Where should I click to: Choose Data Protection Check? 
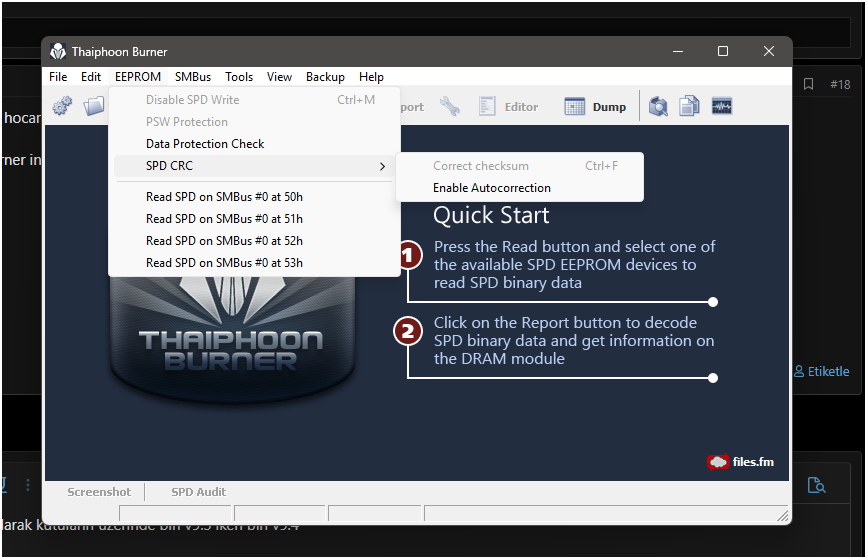click(254, 144)
